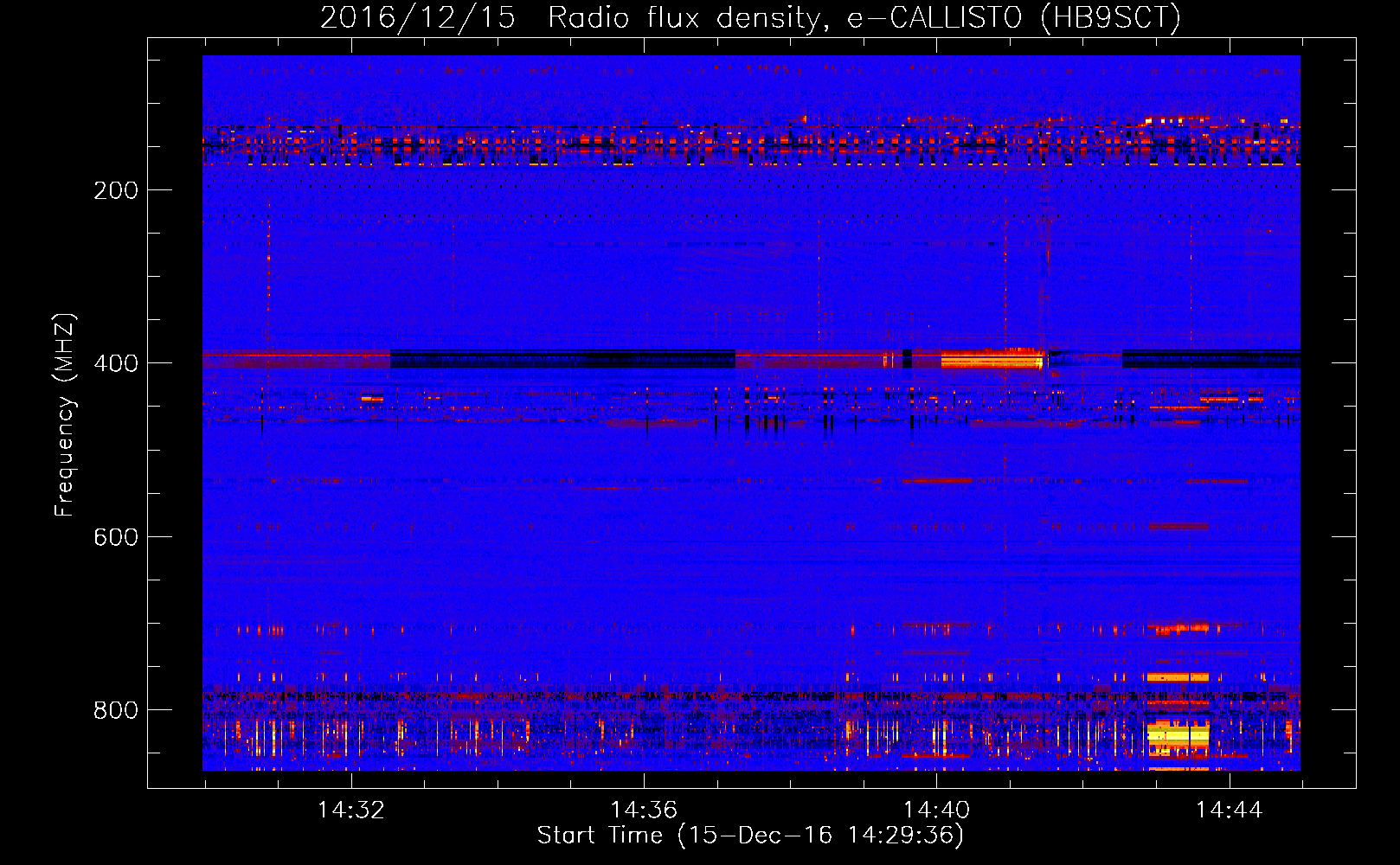Viewport: 1400px width, 865px height.
Task: Click the 14:36 time tick label
Action: pos(643,811)
